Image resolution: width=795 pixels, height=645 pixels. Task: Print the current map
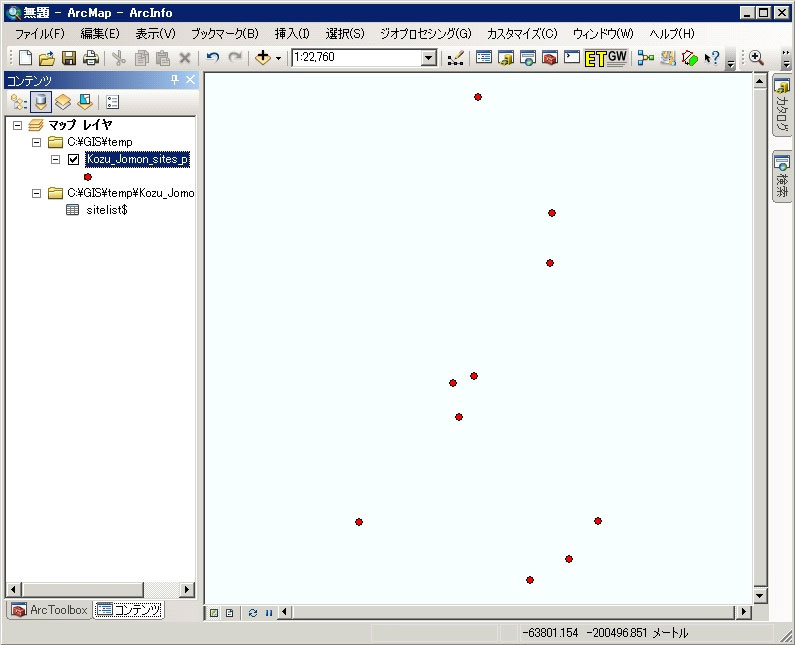[91, 58]
